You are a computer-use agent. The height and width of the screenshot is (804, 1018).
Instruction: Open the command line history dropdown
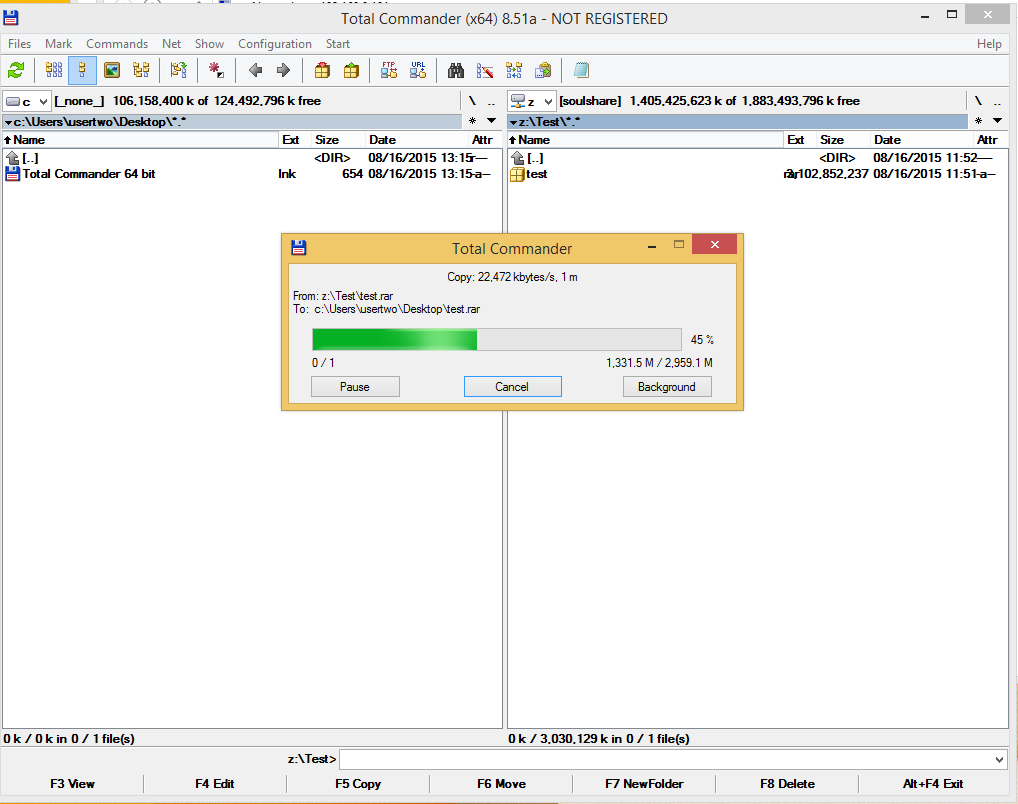click(x=999, y=759)
